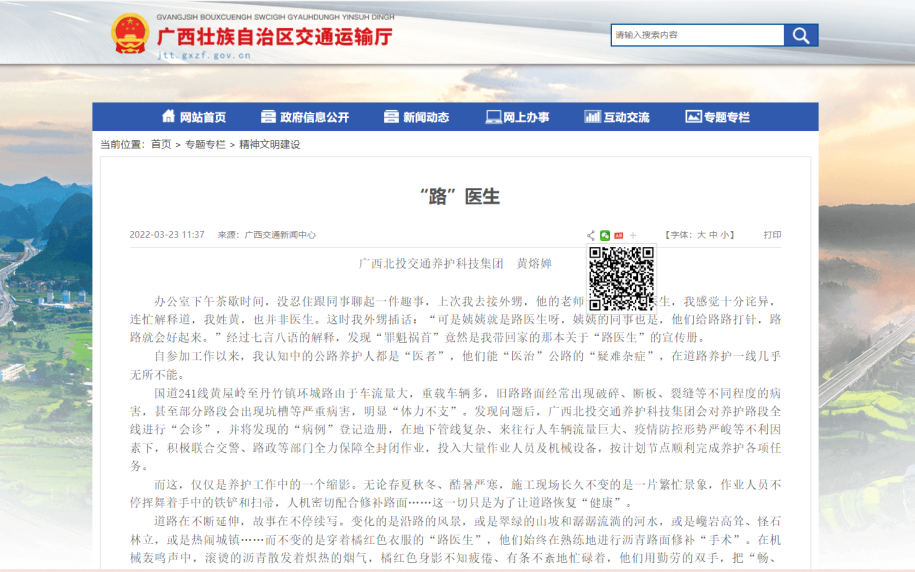Click the magnifier search button
This screenshot has width=915, height=572.
(x=801, y=35)
